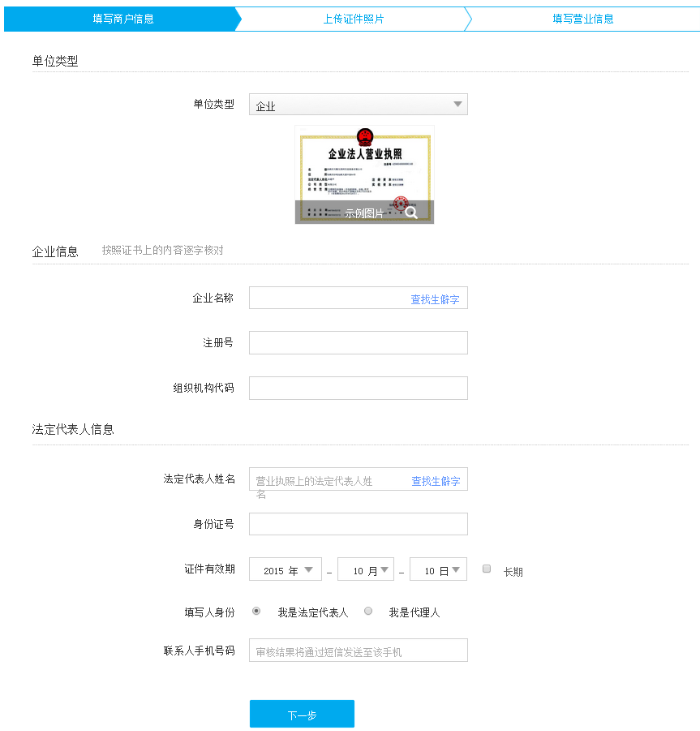This screenshot has height=731, width=700.
Task: Go to the 填写商户信息 step tab
Action: click(x=123, y=19)
